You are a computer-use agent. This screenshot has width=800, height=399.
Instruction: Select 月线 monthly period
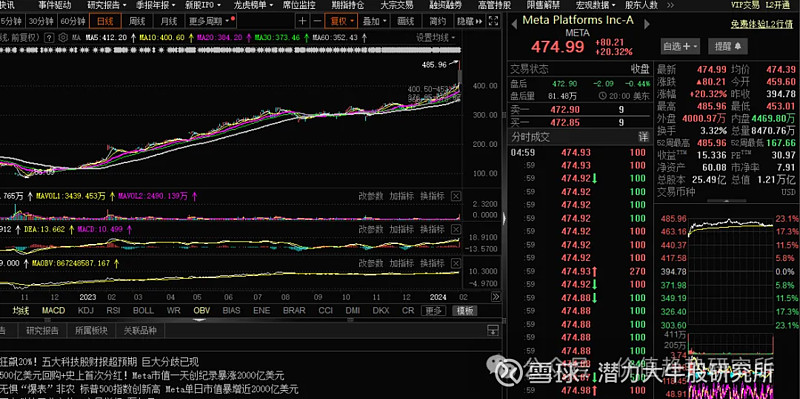(x=168, y=21)
